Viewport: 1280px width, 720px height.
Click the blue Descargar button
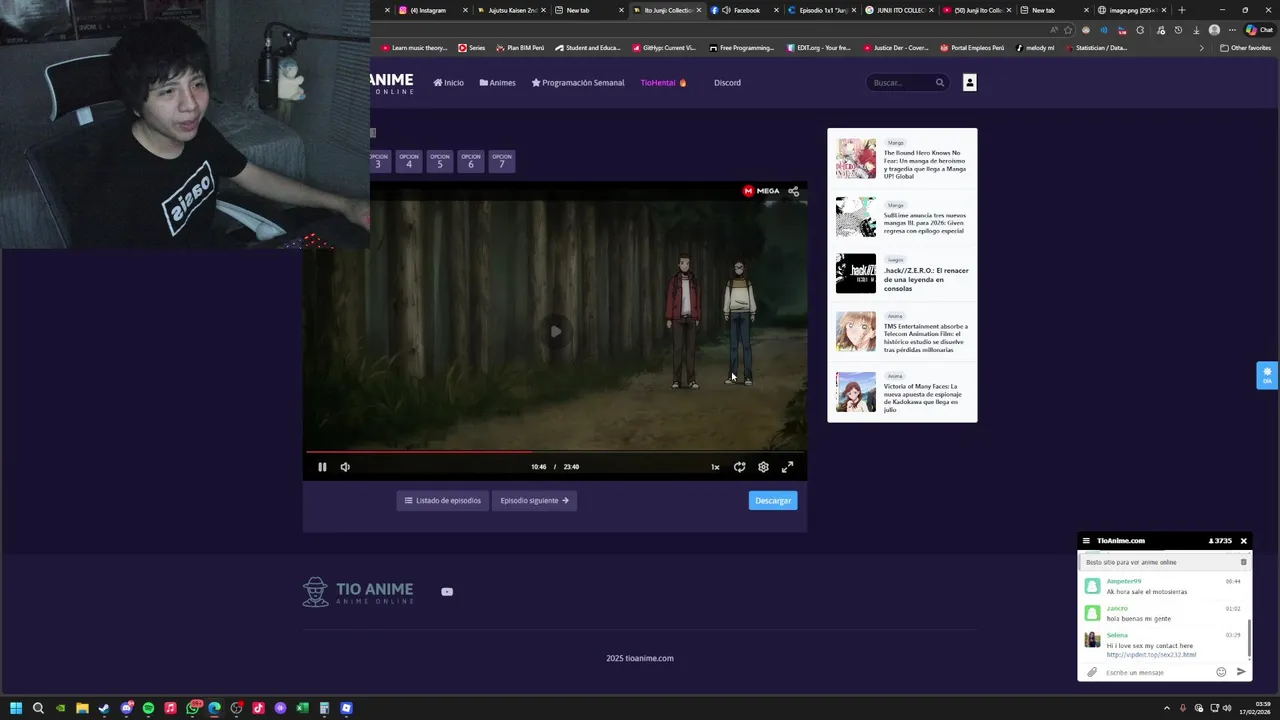pyautogui.click(x=773, y=501)
